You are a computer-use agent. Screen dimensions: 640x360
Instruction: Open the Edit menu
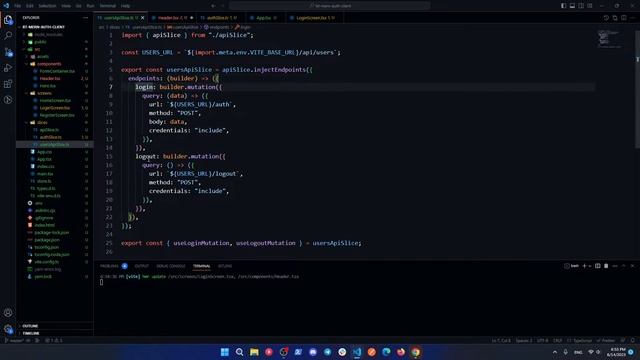[30, 6]
